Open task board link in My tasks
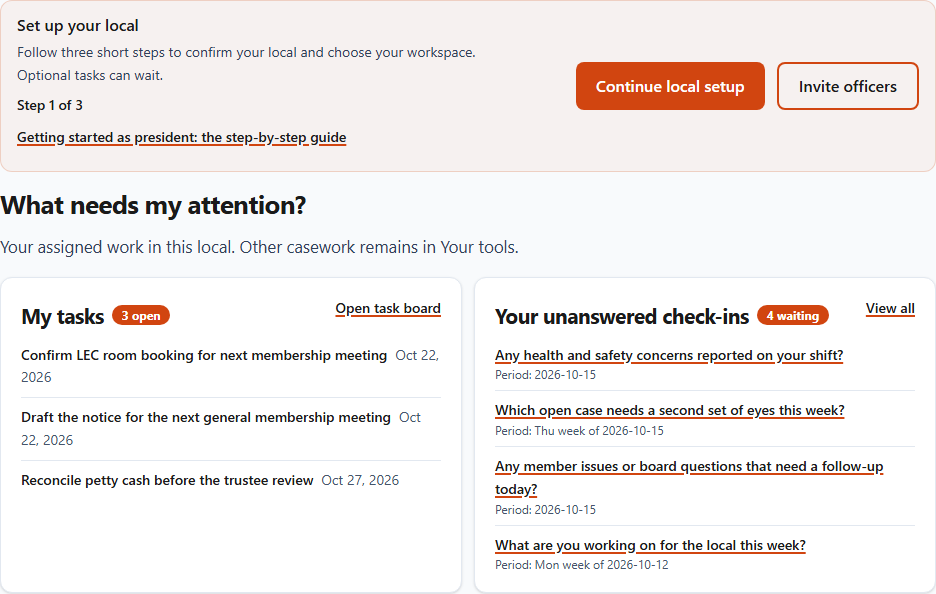 (388, 309)
